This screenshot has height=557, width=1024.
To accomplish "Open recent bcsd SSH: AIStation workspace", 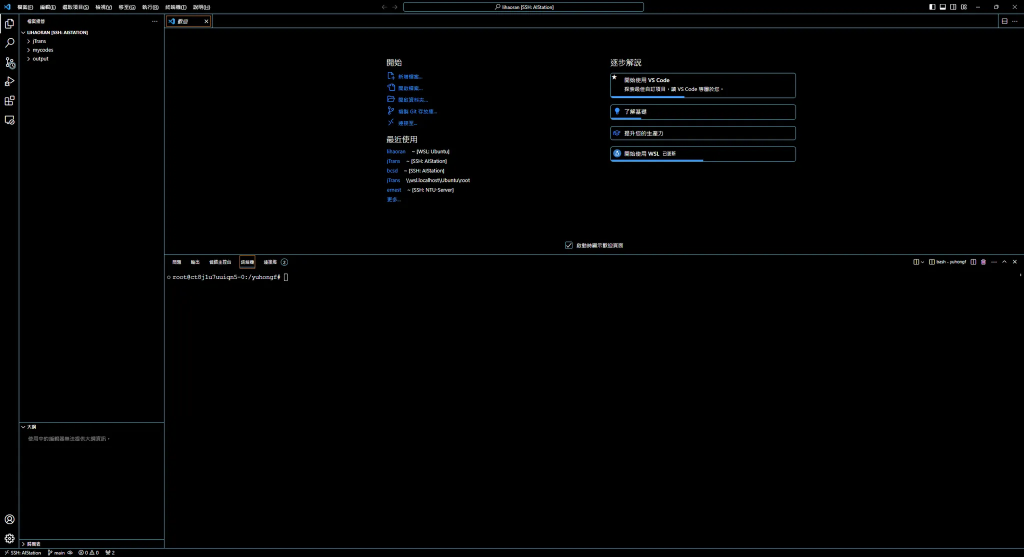I will tap(392, 171).
